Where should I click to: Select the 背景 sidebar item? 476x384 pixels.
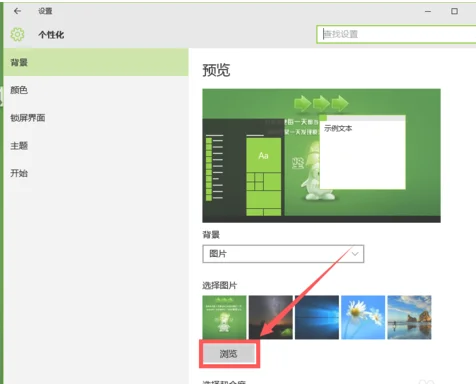click(x=96, y=62)
